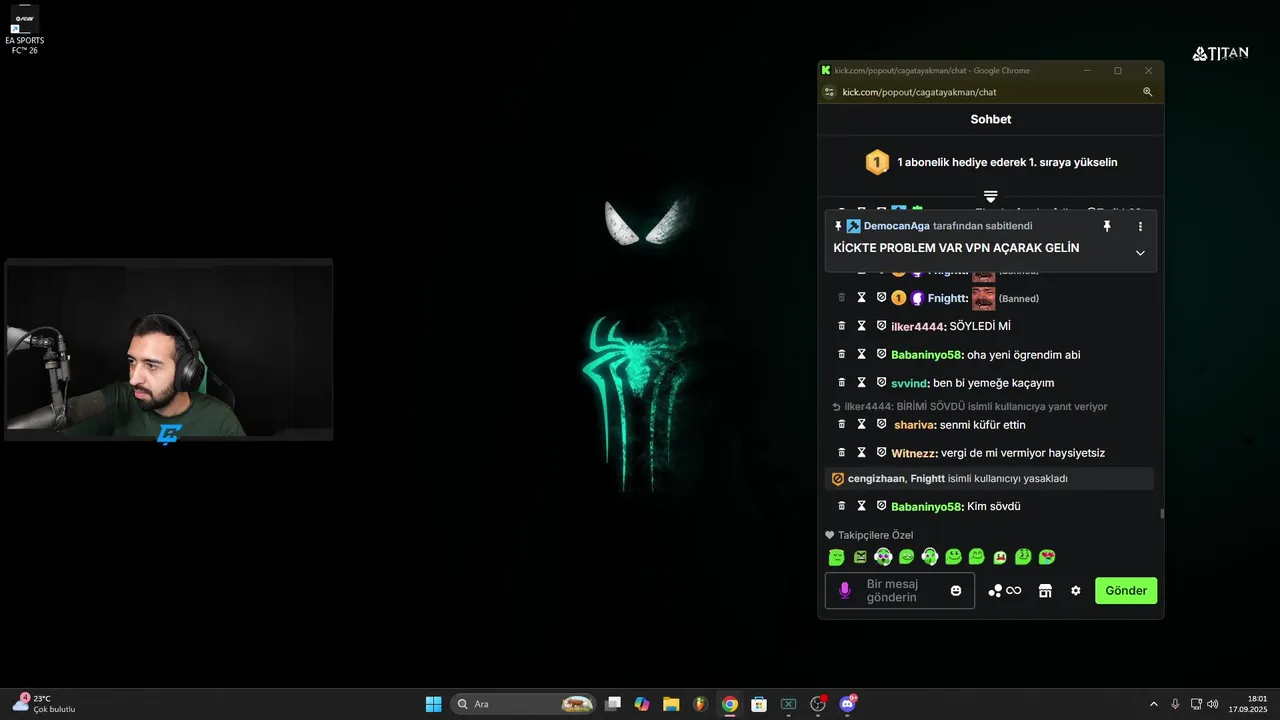This screenshot has width=1280, height=720.
Task: Timeout Witnezz using the hourglass icon
Action: pos(861,452)
